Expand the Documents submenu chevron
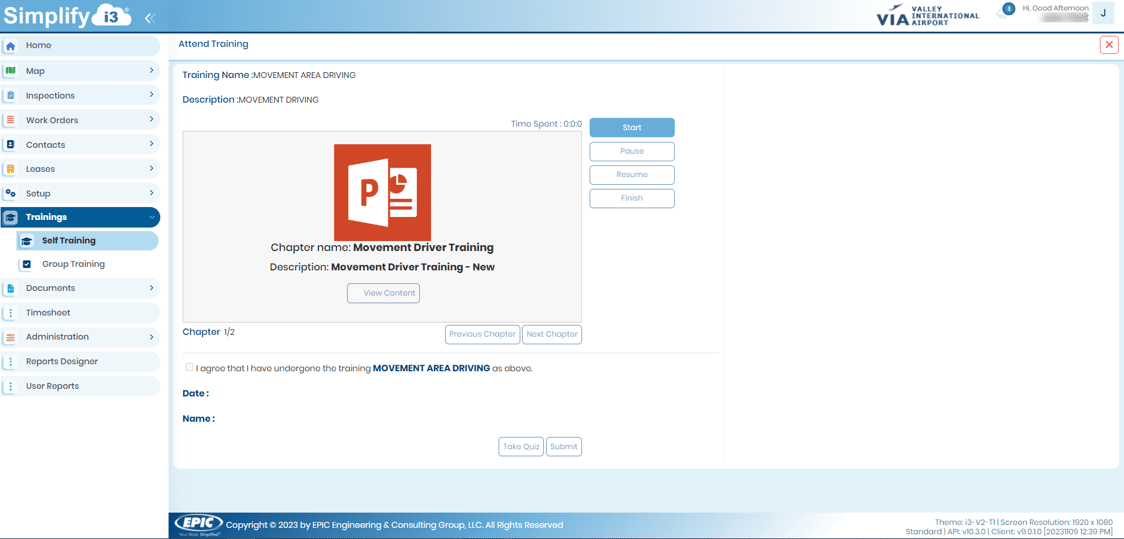 [x=151, y=288]
